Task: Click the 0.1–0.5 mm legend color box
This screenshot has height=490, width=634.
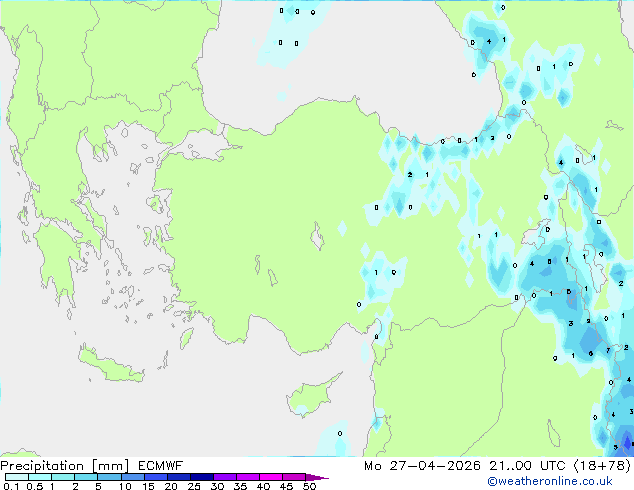Action: (x=17, y=477)
